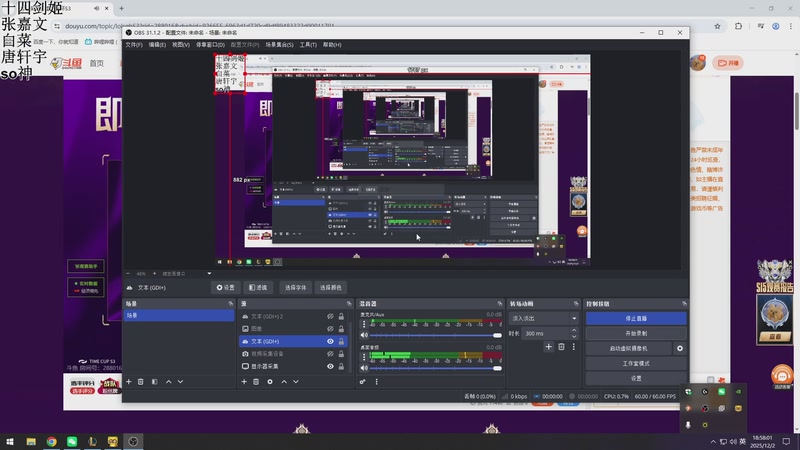Image resolution: width=800 pixels, height=450 pixels.
Task: Show the 视频采集设备 source
Action: click(x=330, y=354)
